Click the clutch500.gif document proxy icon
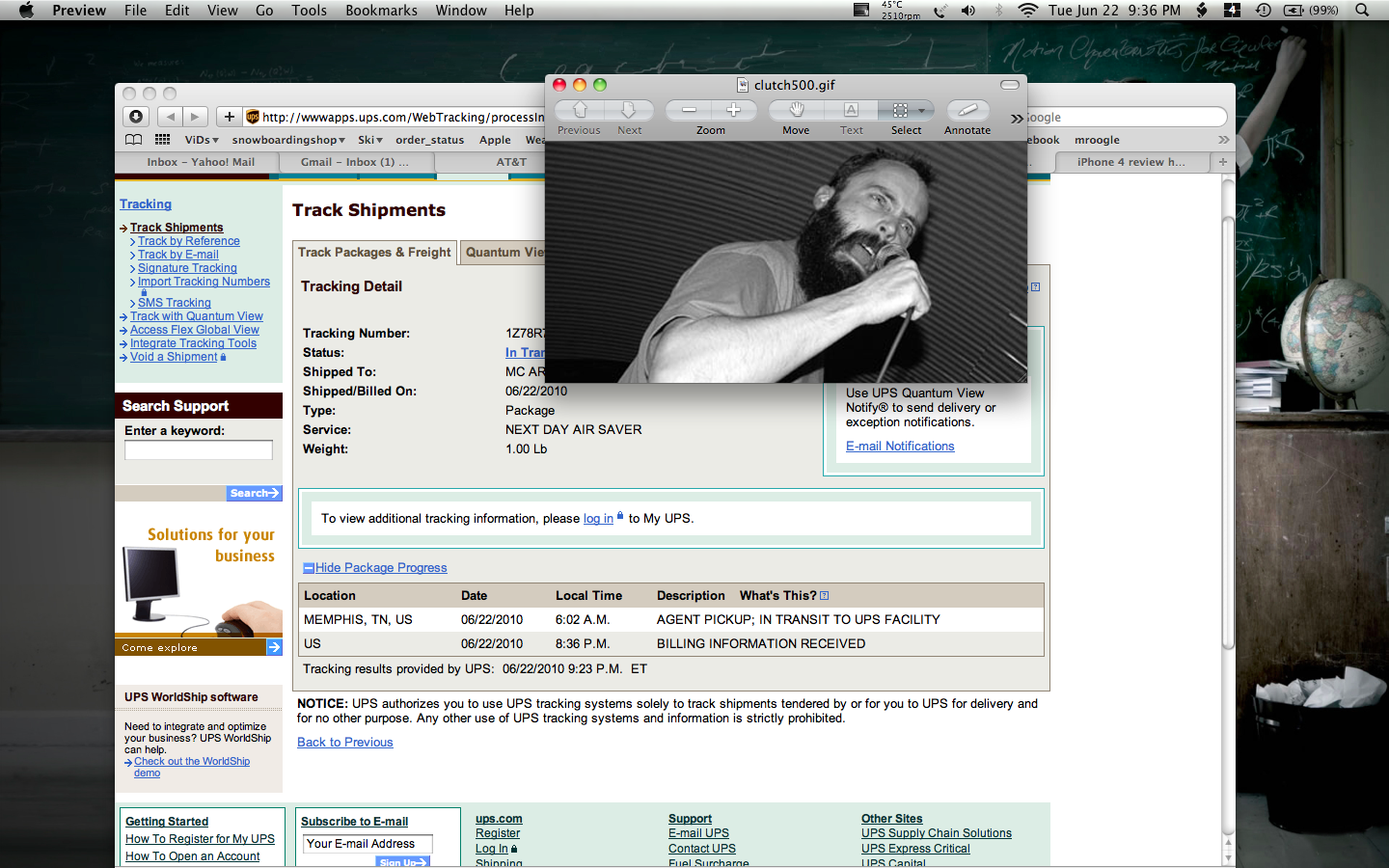The width and height of the screenshot is (1389, 868). [x=743, y=85]
